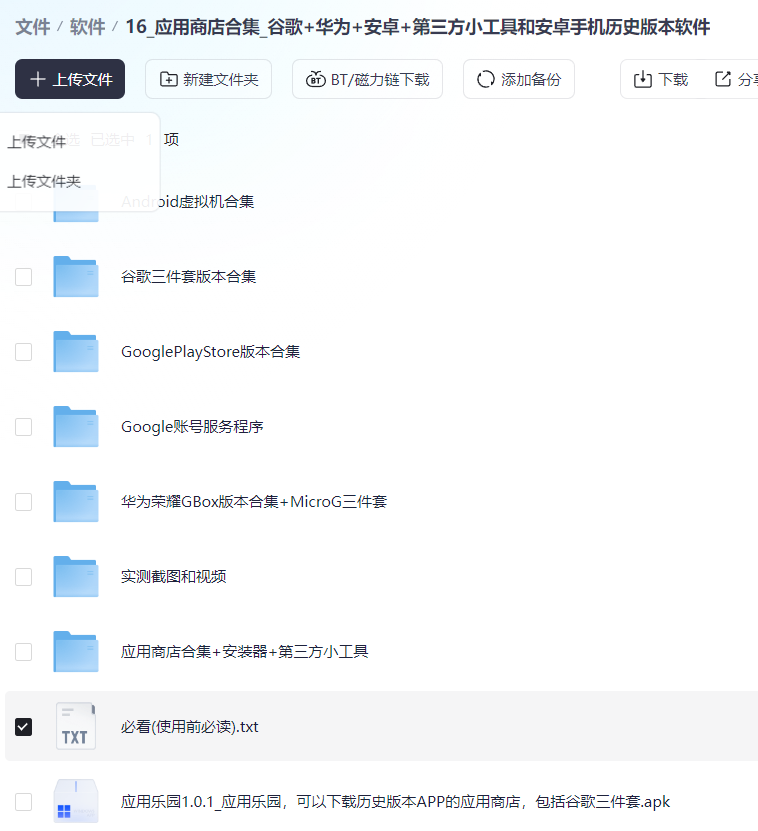Viewport: 758px width, 831px height.
Task: Check the box for Google账号服务程序
Action: tap(23, 427)
